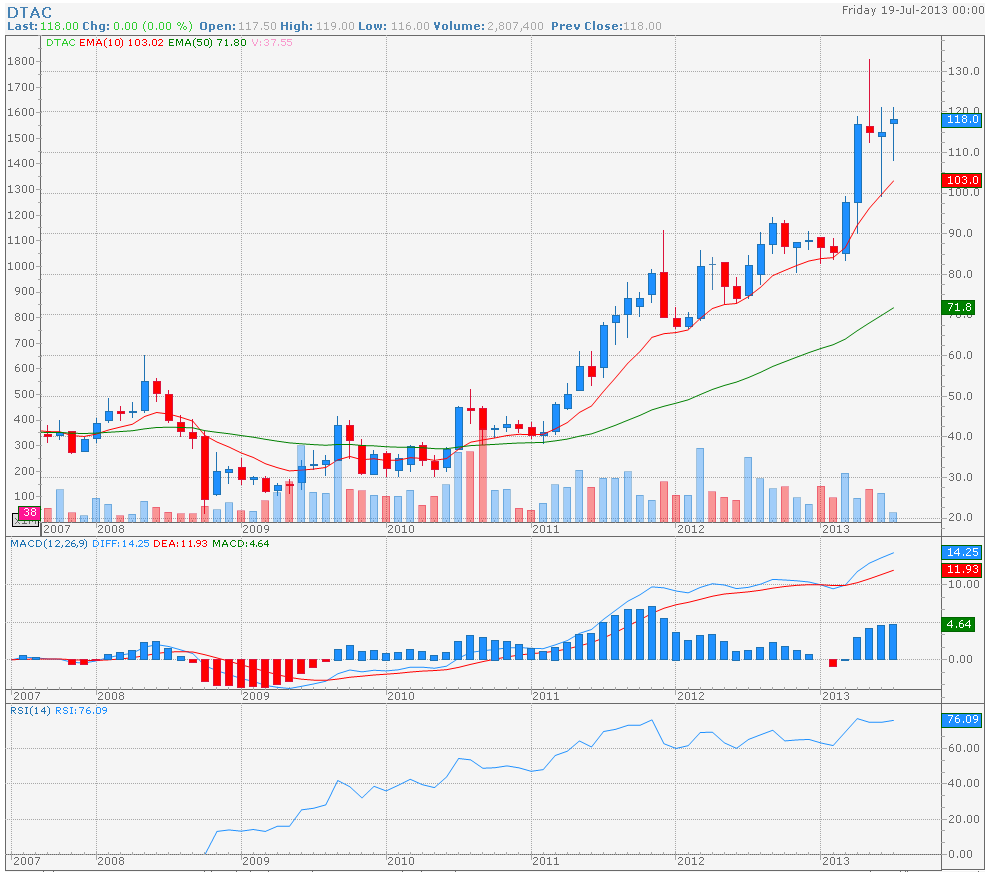Image resolution: width=989 pixels, height=872 pixels.
Task: Click 2012 on the MACD panel time axis
Action: pyautogui.click(x=691, y=696)
